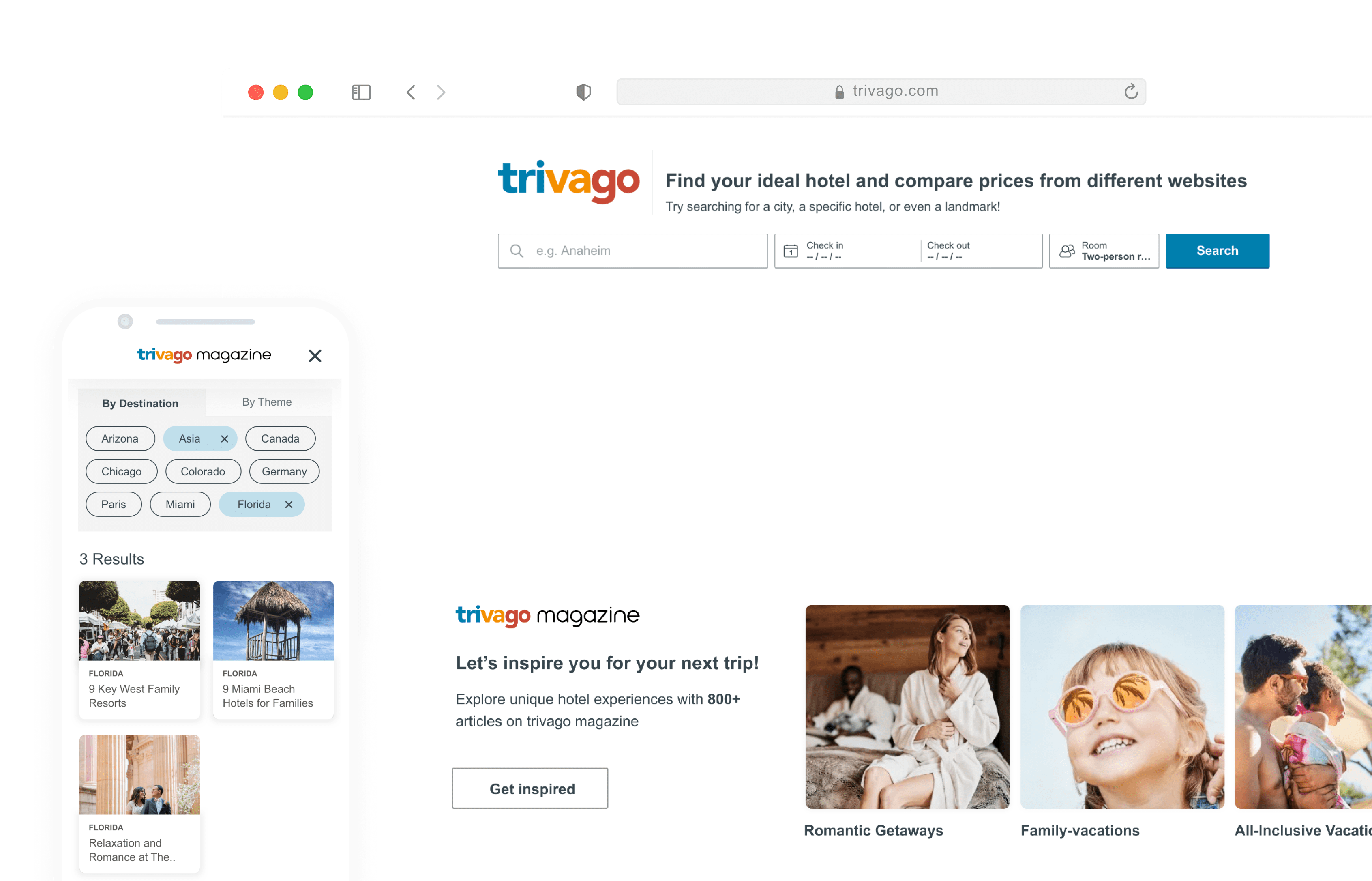Select the Germany destination chip
Screen dimensions: 1372x881
click(x=284, y=471)
